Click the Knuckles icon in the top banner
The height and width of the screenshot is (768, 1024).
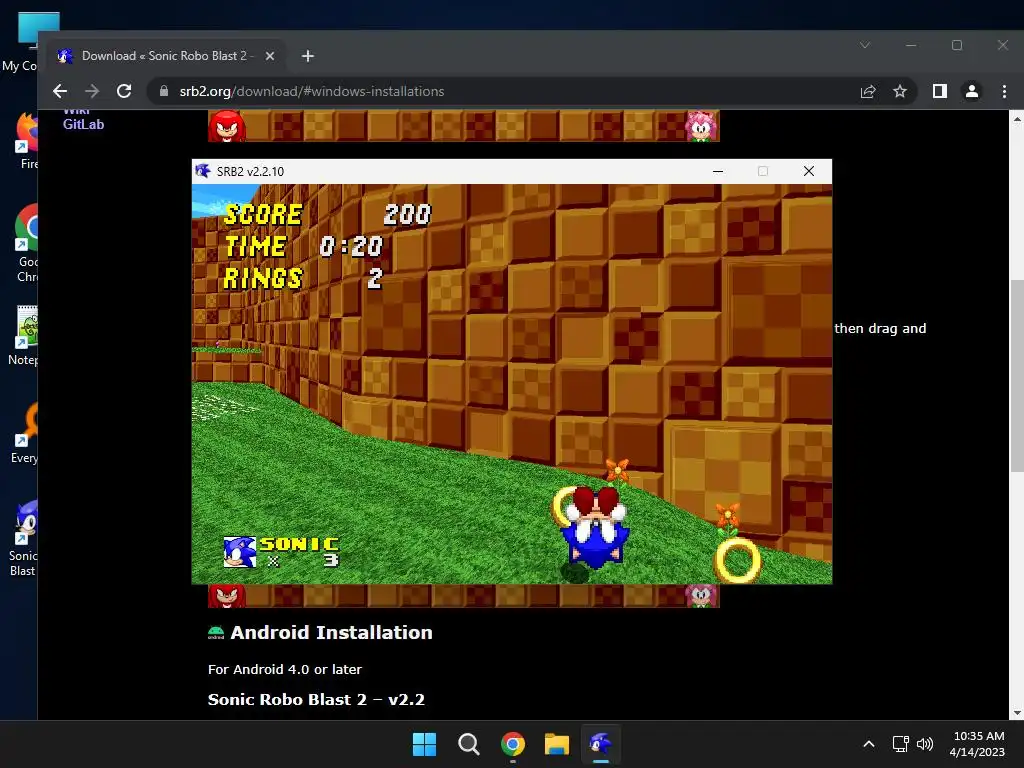pyautogui.click(x=227, y=125)
